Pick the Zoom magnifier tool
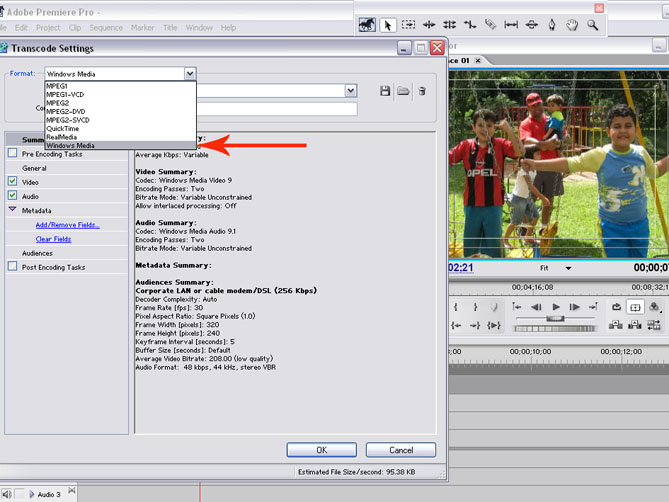The width and height of the screenshot is (669, 502). coord(593,25)
